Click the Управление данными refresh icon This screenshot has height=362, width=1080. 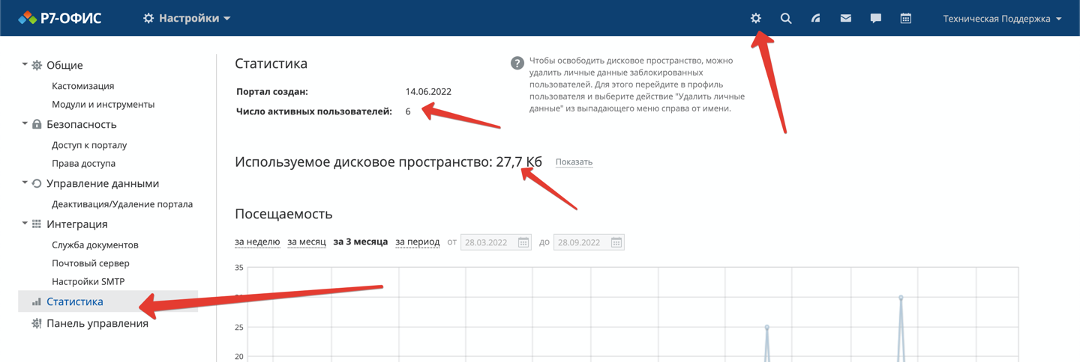point(37,184)
